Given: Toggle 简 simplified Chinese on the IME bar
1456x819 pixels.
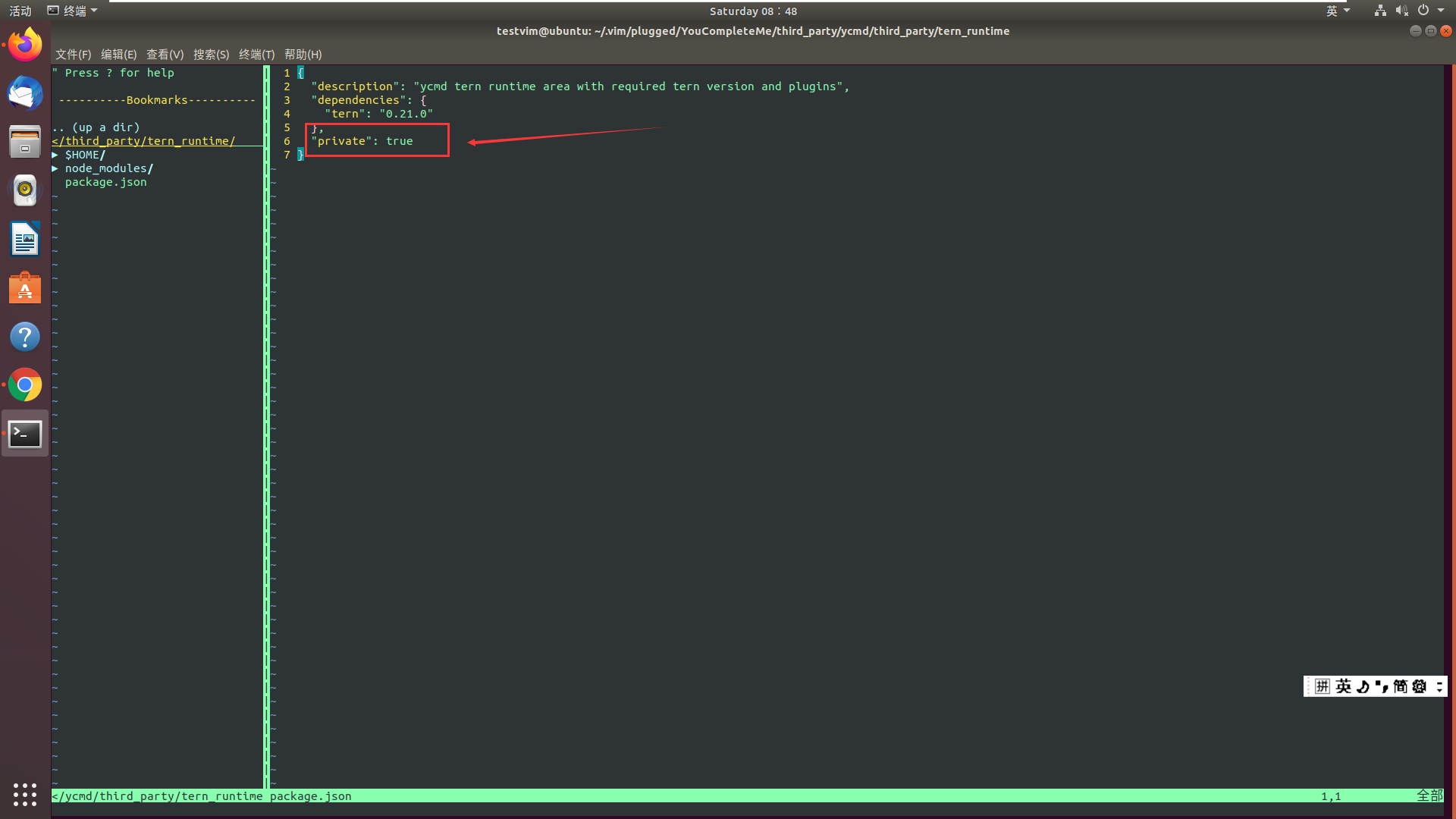Looking at the screenshot, I should [1400, 686].
